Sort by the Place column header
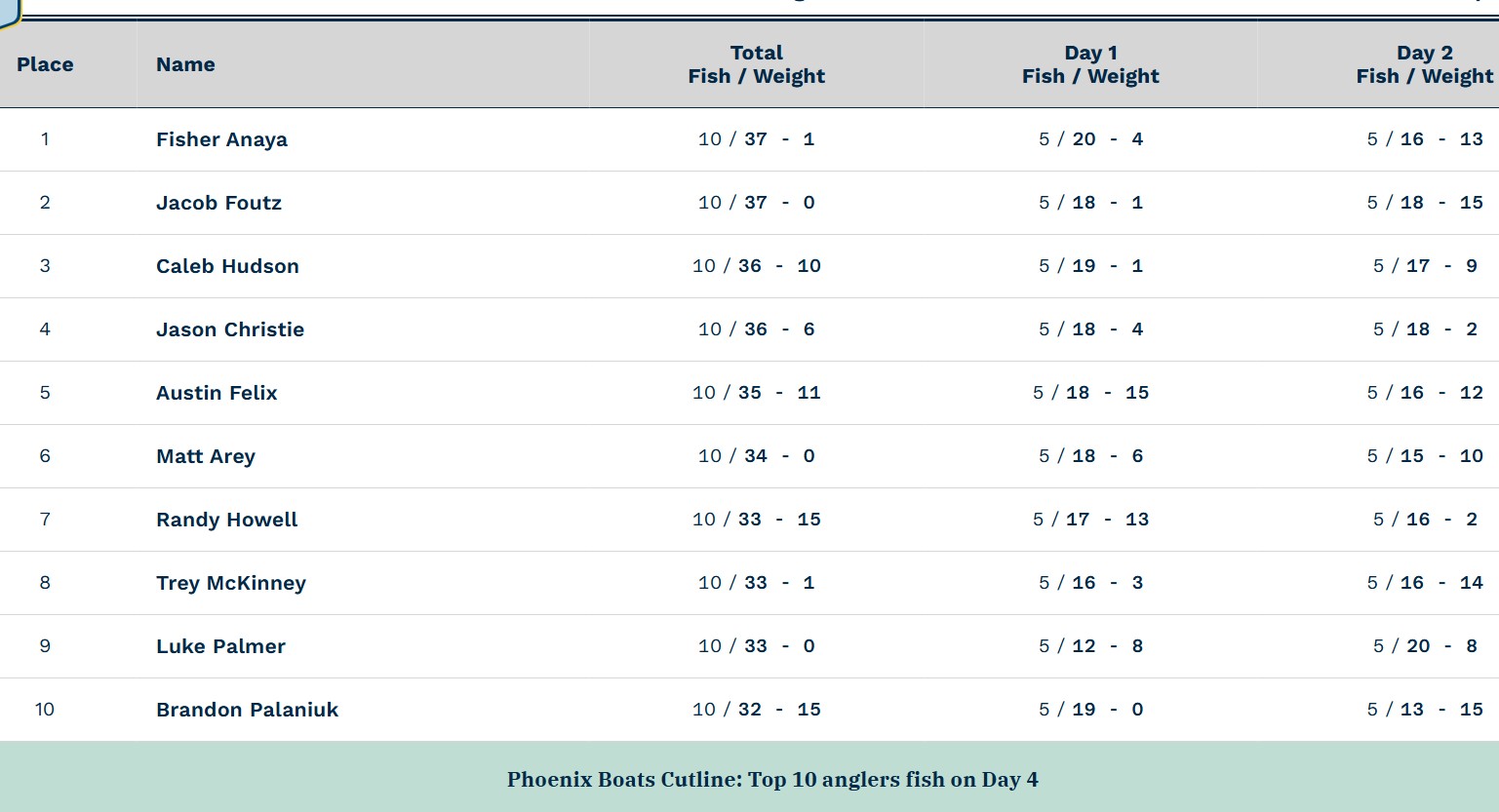This screenshot has width=1499, height=812. click(45, 64)
